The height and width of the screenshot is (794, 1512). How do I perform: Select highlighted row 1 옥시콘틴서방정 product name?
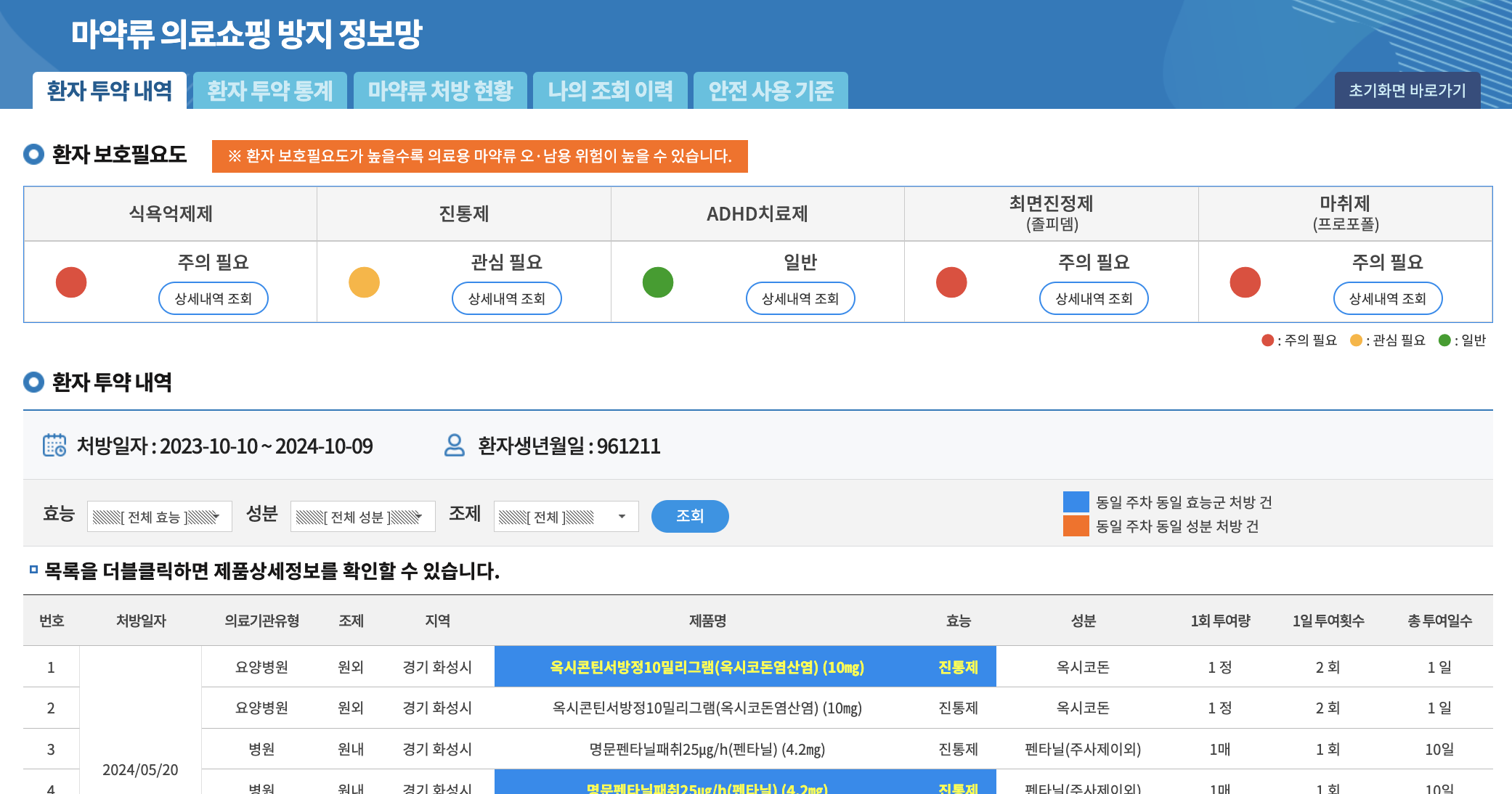[707, 667]
